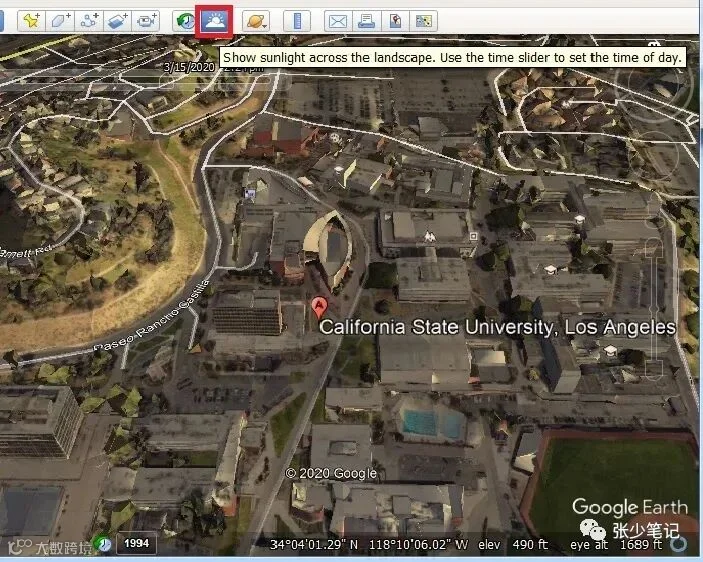This screenshot has height=562, width=703.
Task: Click the latitude 34°04'01.29" N readout
Action: pyautogui.click(x=314, y=545)
